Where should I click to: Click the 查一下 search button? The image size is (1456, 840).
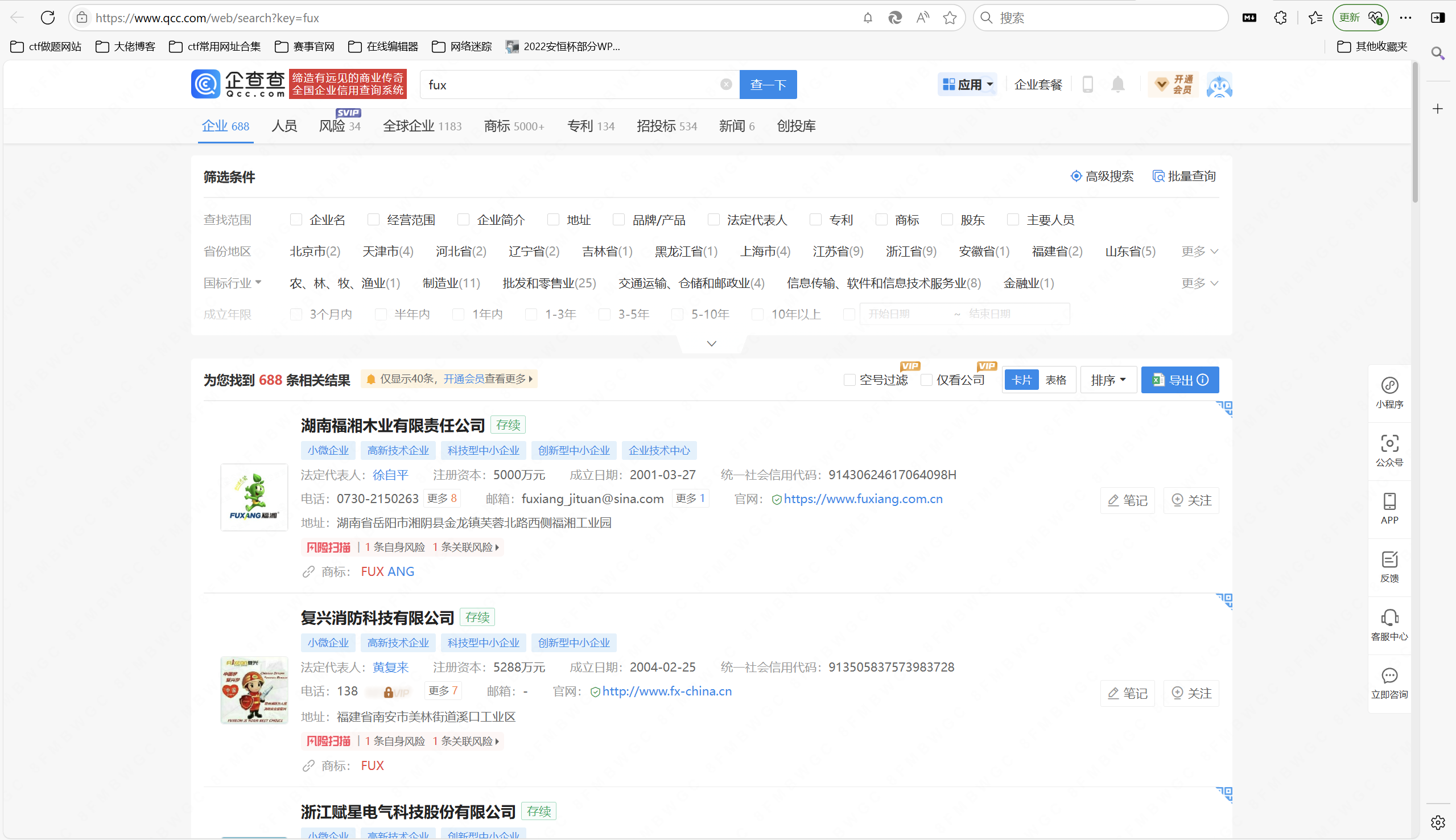click(768, 85)
